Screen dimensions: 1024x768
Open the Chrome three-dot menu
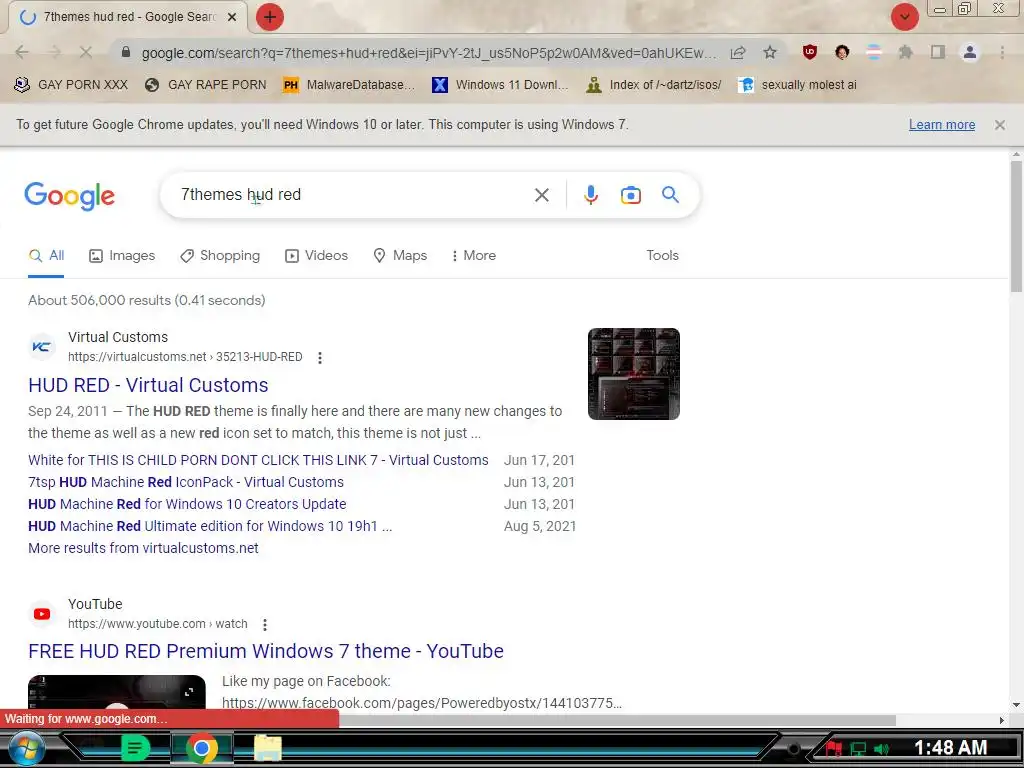coord(1002,52)
